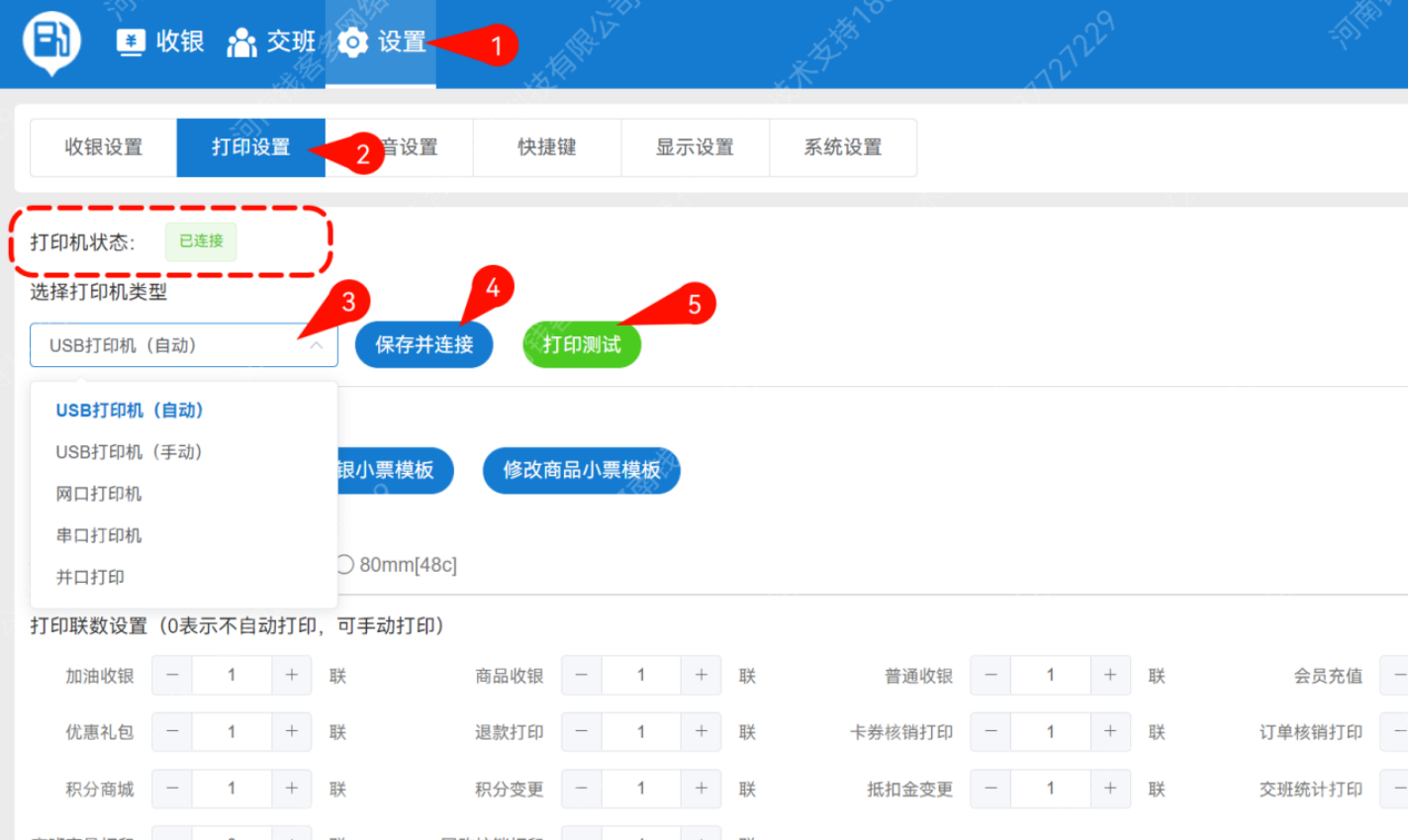Decrease 抵扣金变更 print copies

(x=990, y=790)
